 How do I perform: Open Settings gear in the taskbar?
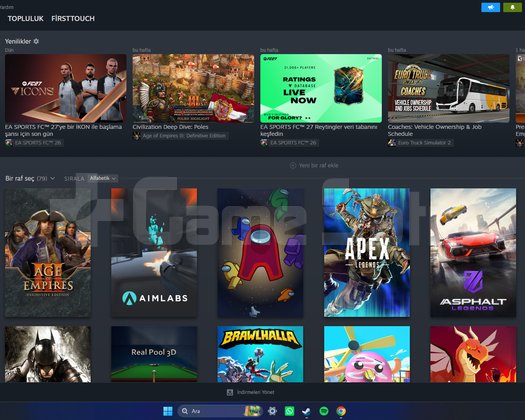(272, 411)
